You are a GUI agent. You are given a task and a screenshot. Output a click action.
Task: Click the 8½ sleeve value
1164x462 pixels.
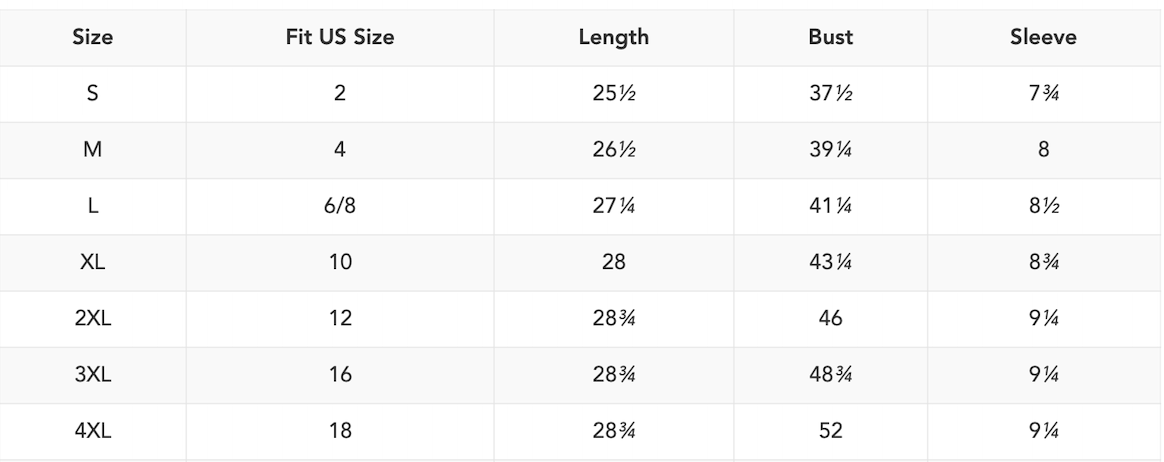coord(1043,206)
